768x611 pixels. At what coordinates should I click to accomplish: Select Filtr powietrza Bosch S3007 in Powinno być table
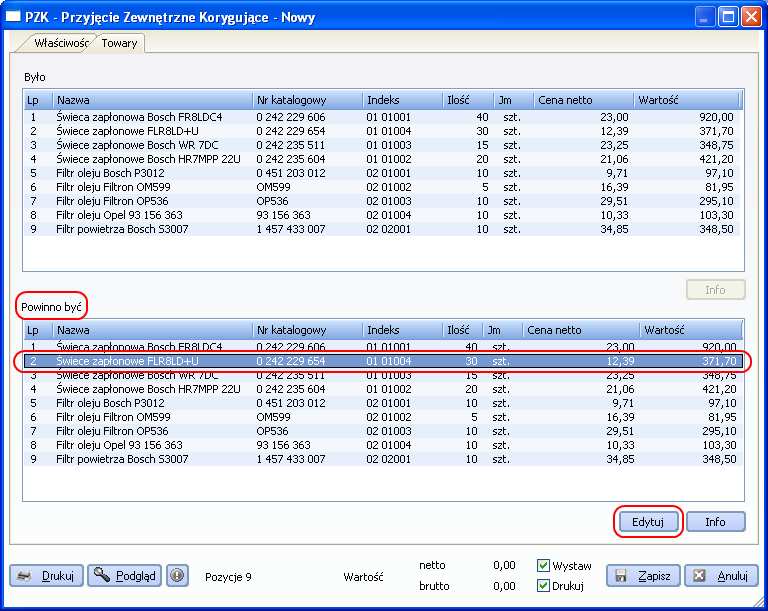[x=384, y=459]
